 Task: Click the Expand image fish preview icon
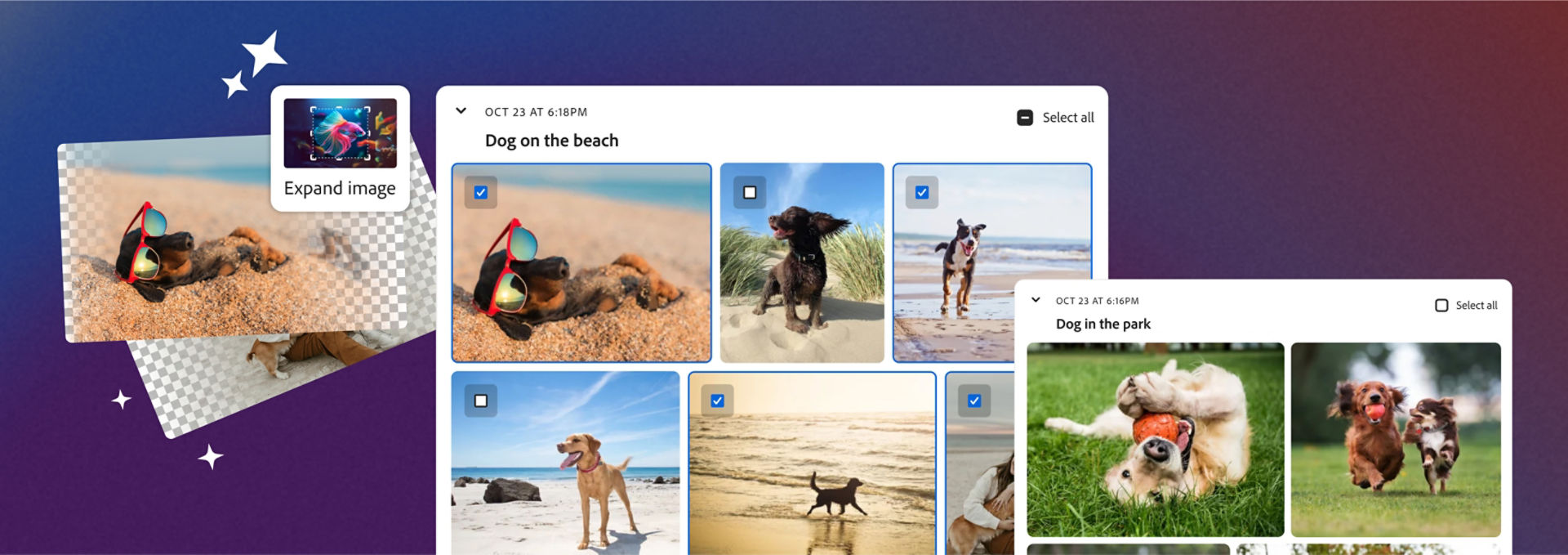(340, 133)
